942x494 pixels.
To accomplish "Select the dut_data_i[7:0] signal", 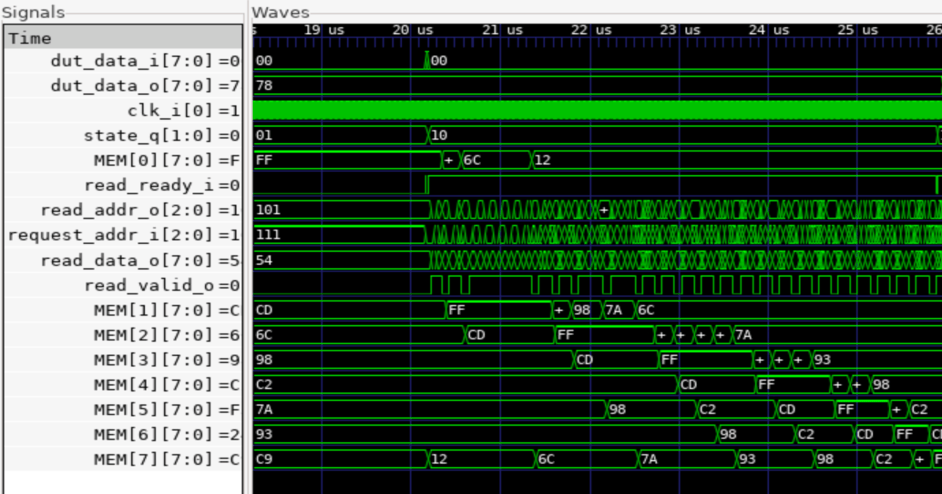I will (140, 61).
